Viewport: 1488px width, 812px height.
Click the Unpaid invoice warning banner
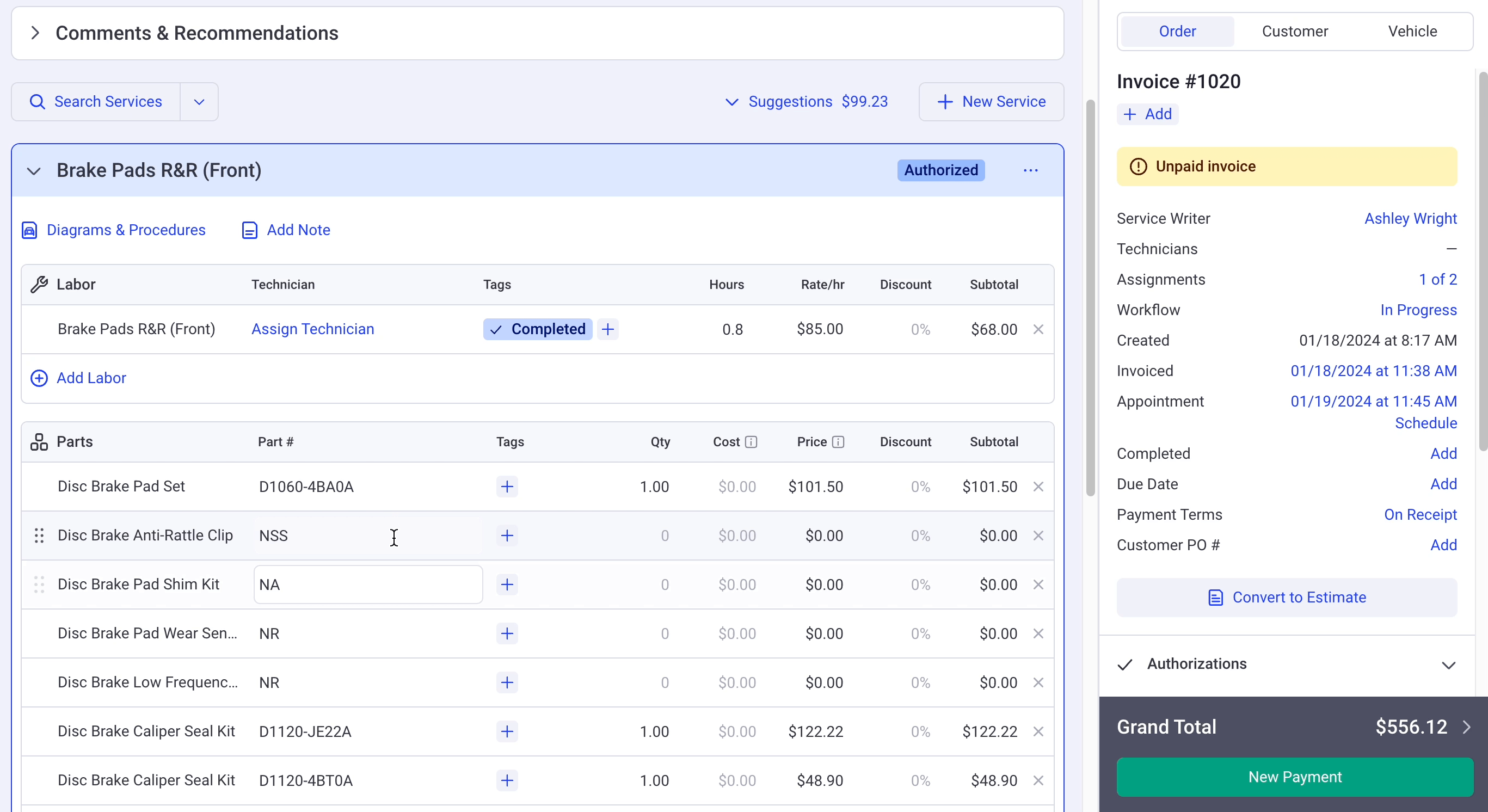click(1287, 167)
